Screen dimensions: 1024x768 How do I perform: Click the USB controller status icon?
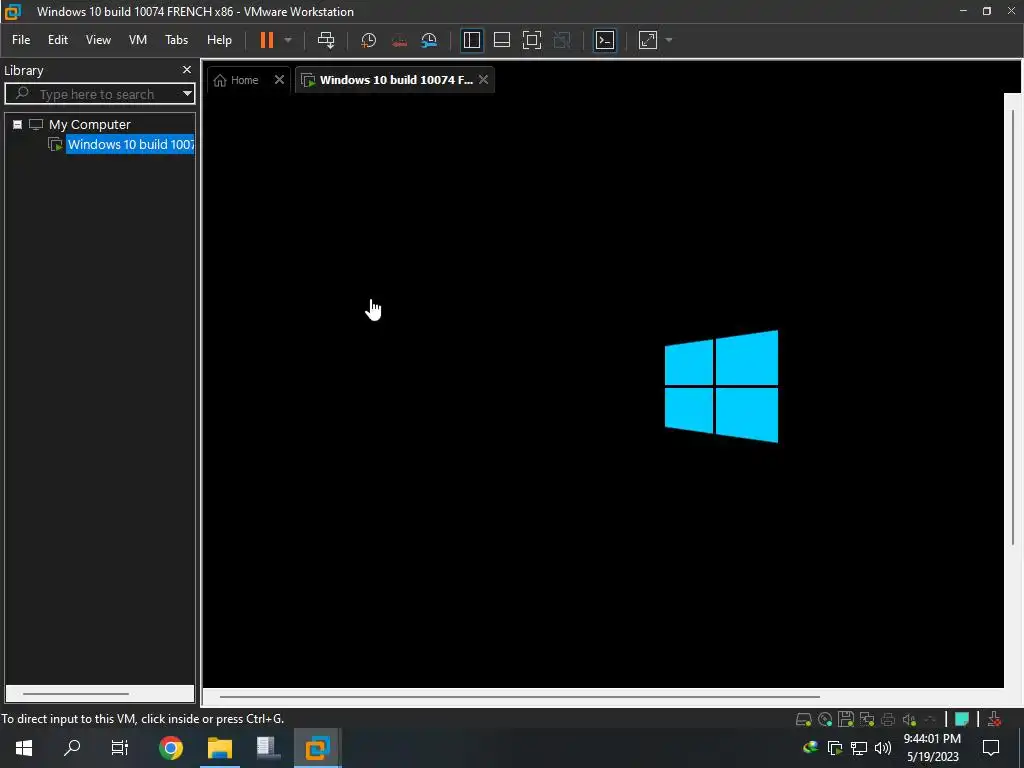click(x=930, y=720)
